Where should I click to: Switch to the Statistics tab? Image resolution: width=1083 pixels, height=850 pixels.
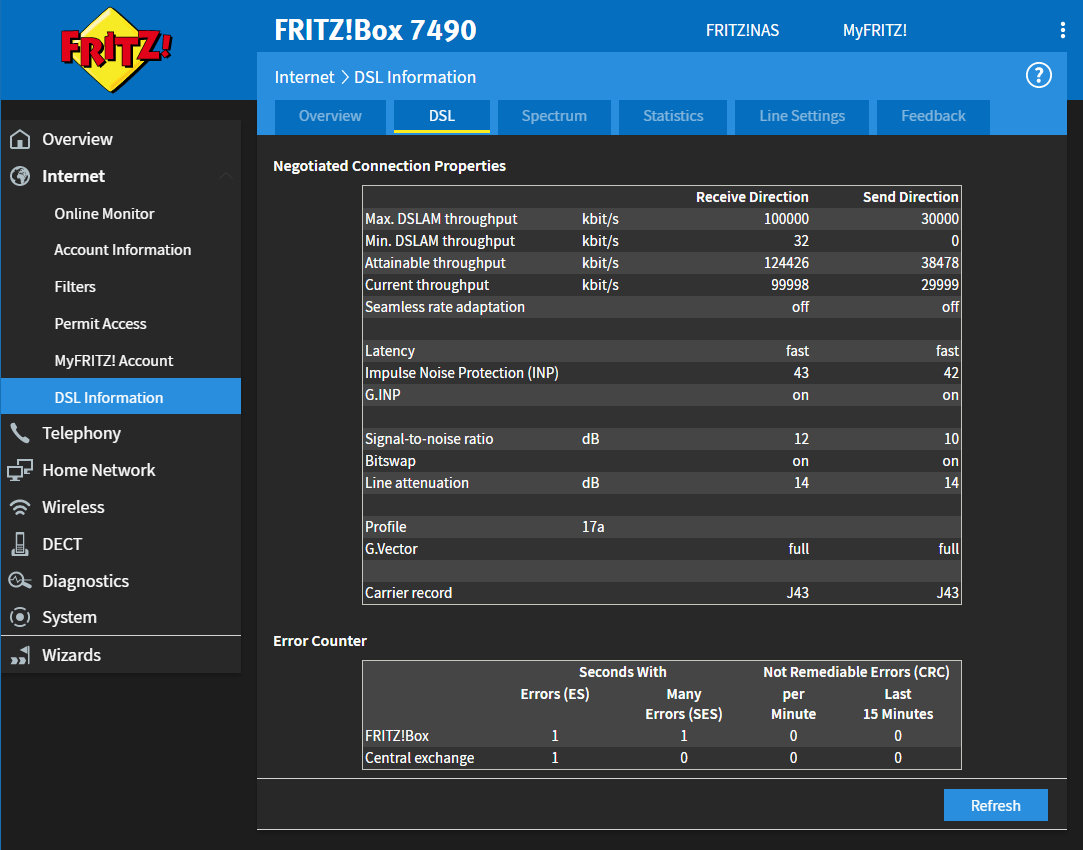tap(673, 116)
